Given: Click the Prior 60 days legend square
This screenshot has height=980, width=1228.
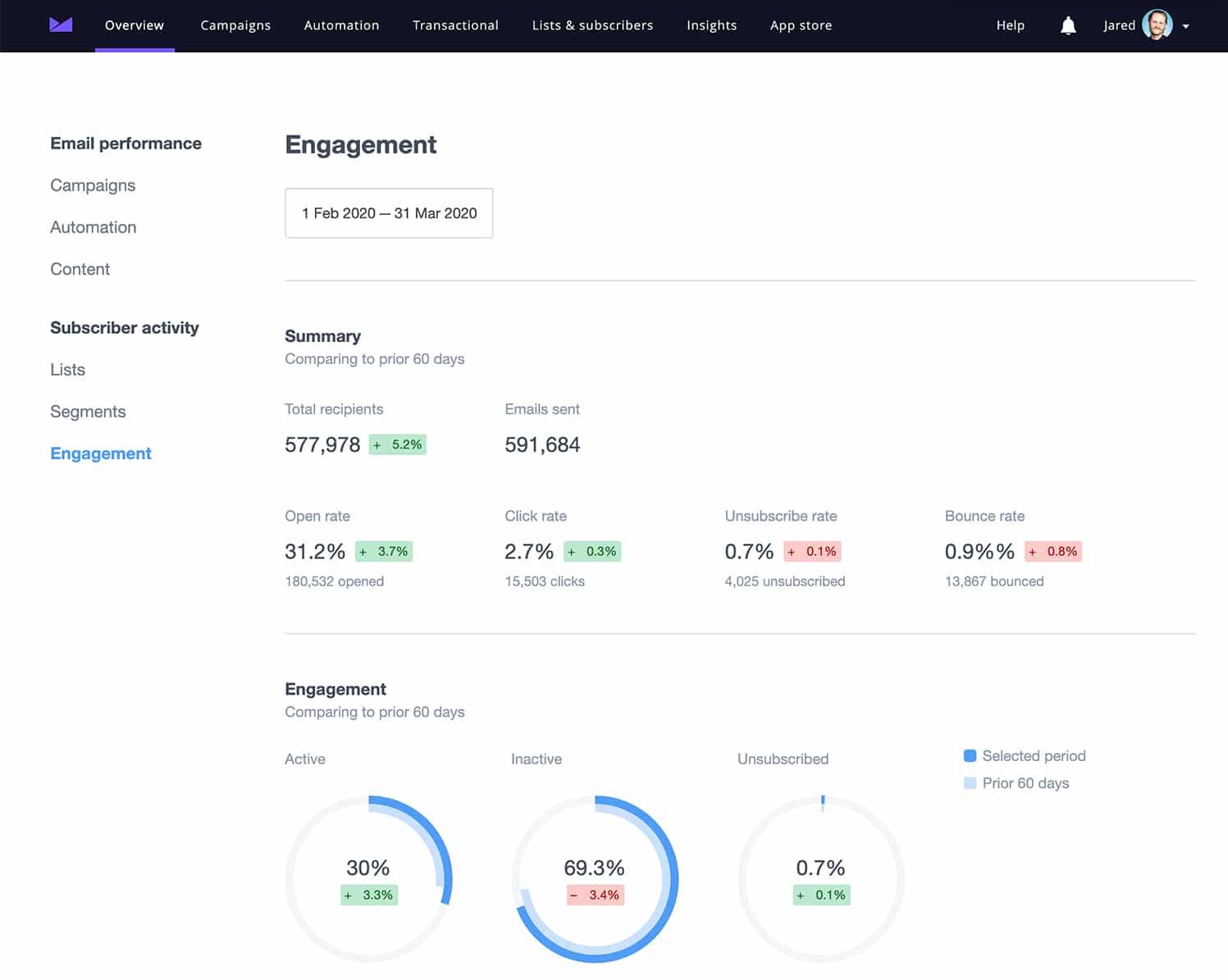Looking at the screenshot, I should (x=970, y=783).
